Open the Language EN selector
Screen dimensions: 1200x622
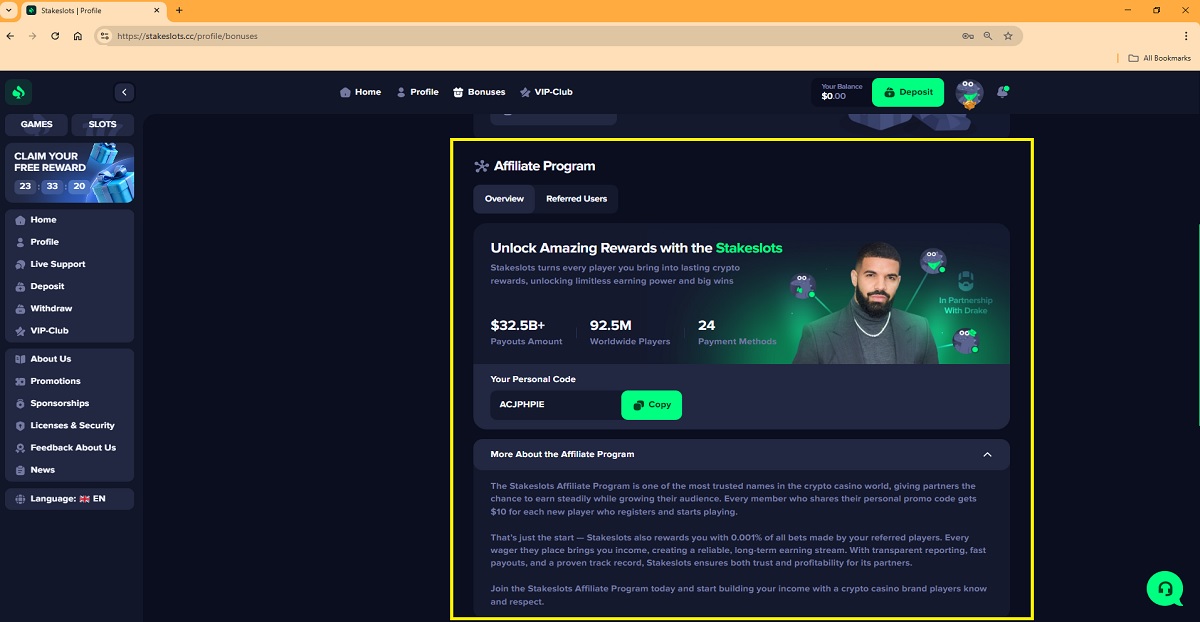(x=69, y=498)
